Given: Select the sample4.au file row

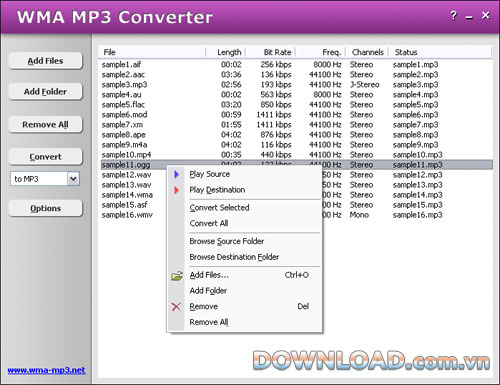Looking at the screenshot, I should tap(296, 95).
